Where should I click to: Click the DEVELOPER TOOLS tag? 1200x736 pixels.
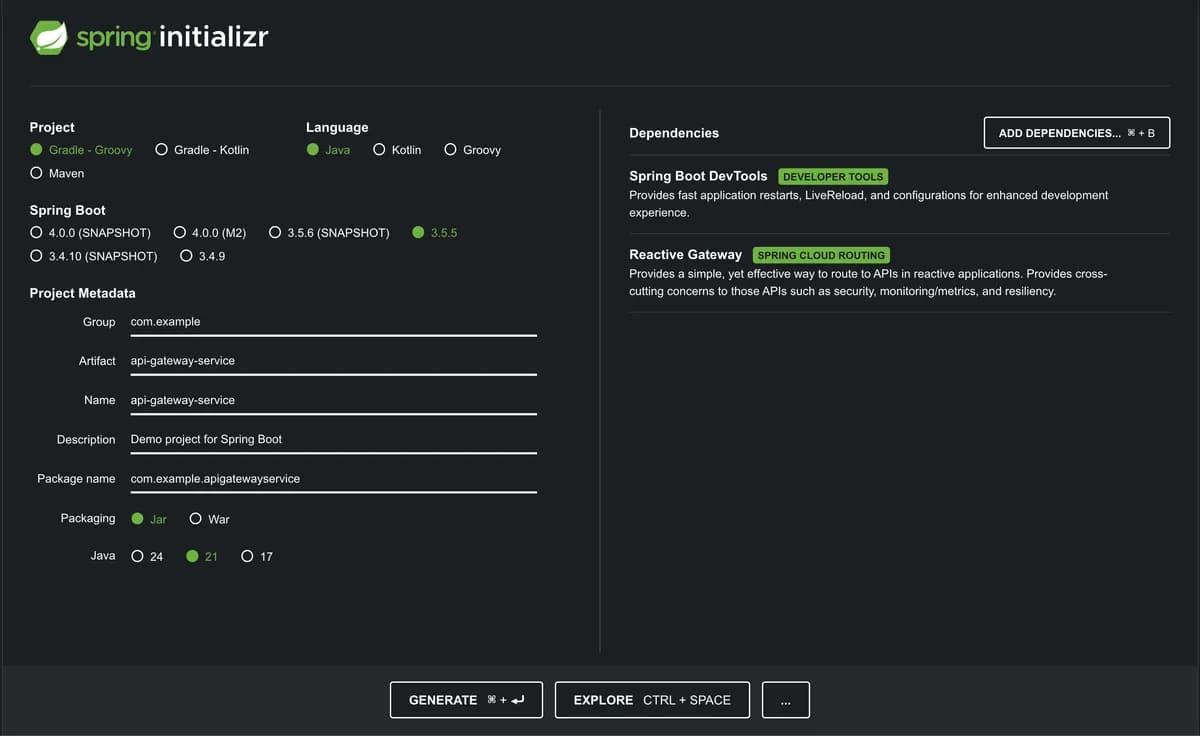833,176
